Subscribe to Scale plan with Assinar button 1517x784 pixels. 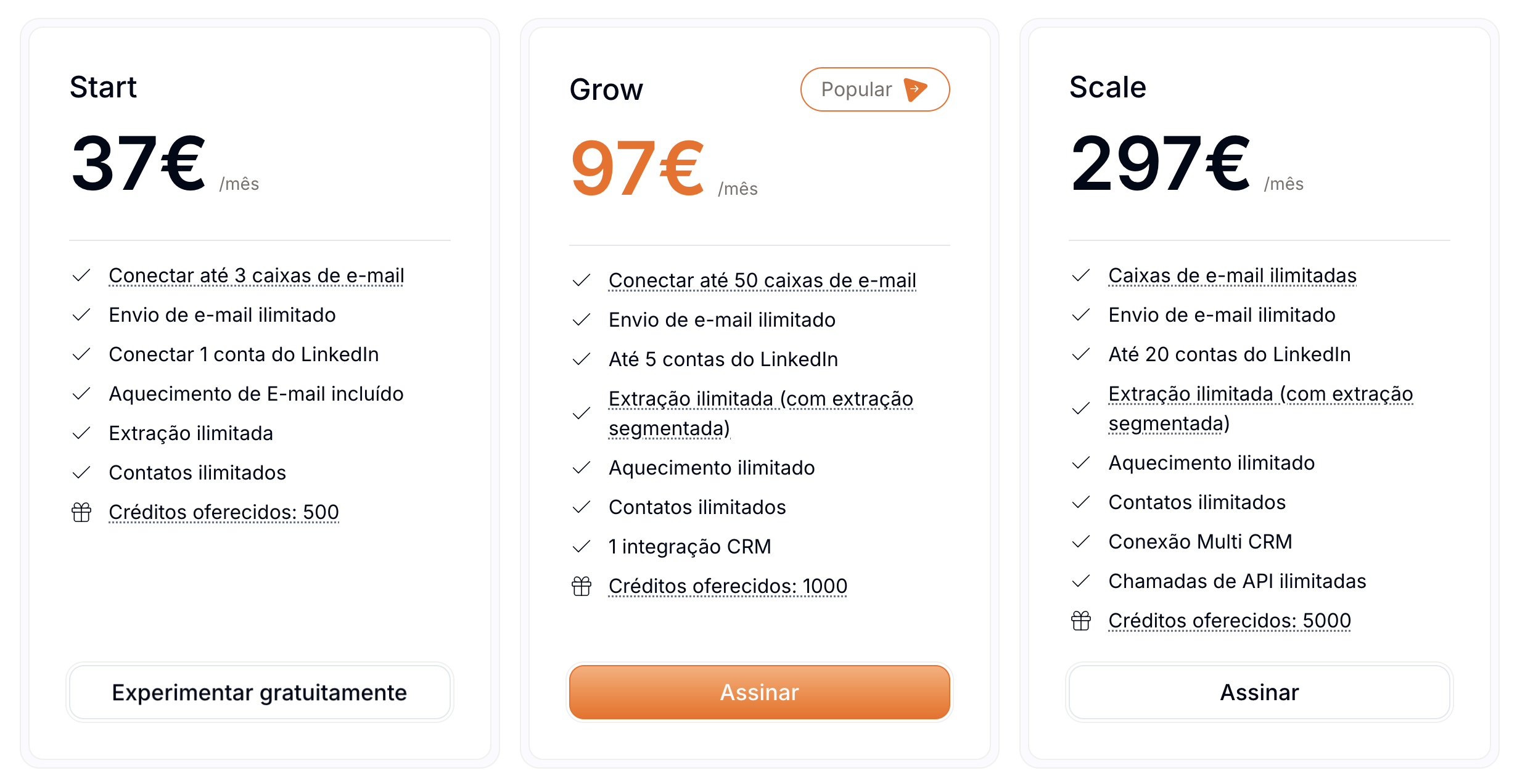coord(1259,692)
